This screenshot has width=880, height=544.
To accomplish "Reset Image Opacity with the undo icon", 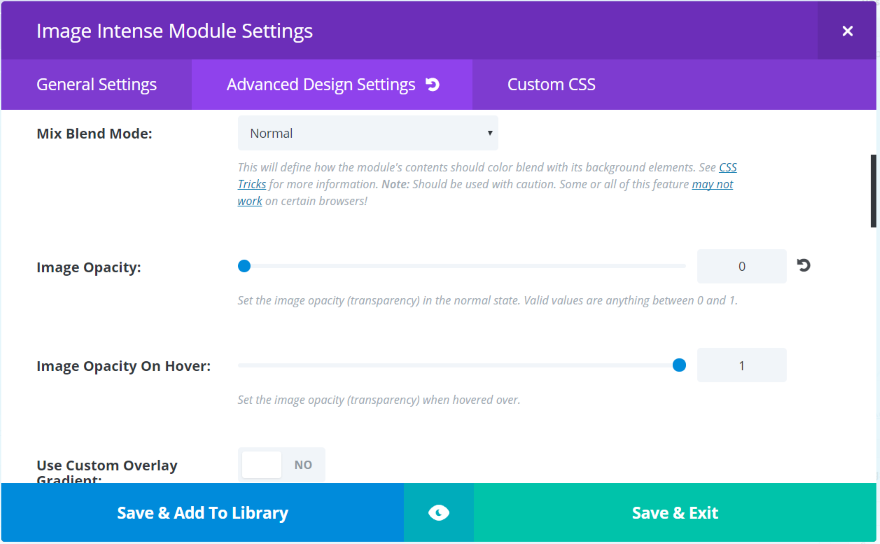I will (803, 266).
